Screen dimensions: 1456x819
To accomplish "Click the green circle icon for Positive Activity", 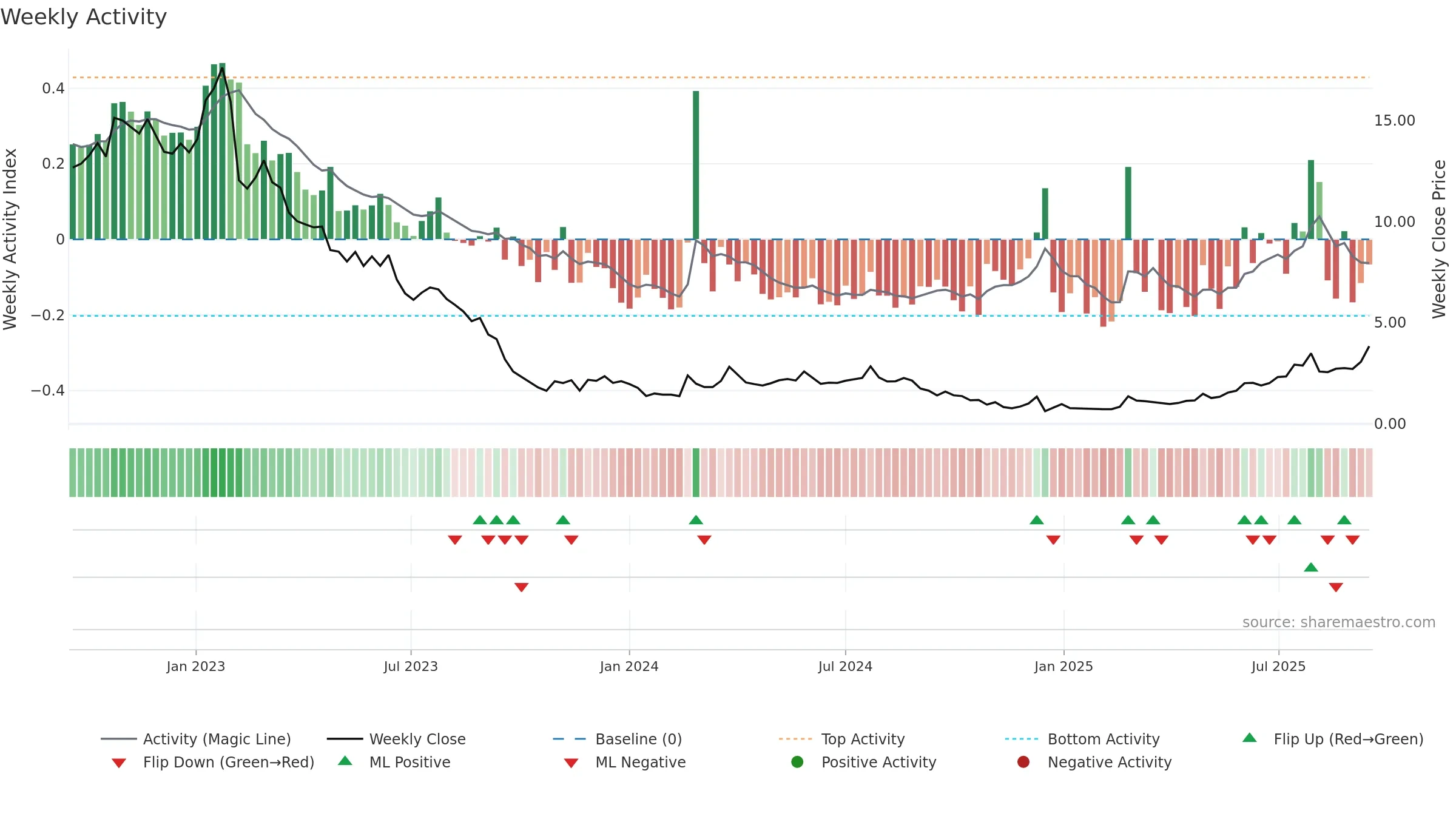I will click(x=797, y=762).
